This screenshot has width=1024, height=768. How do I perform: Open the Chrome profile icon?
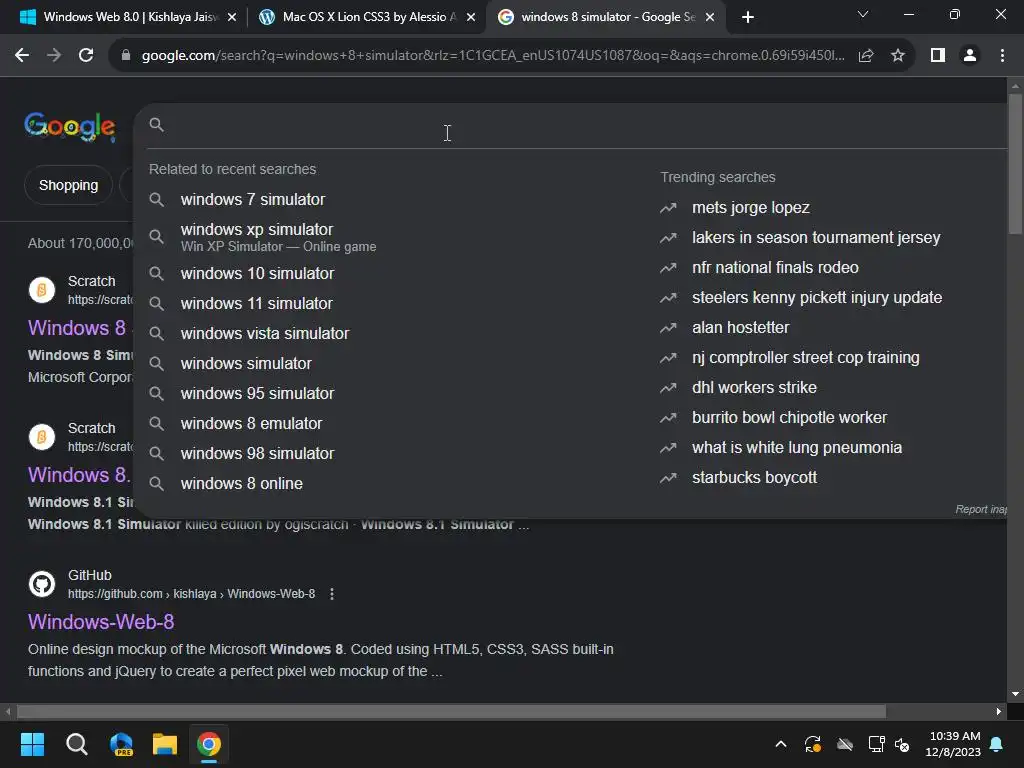[970, 56]
